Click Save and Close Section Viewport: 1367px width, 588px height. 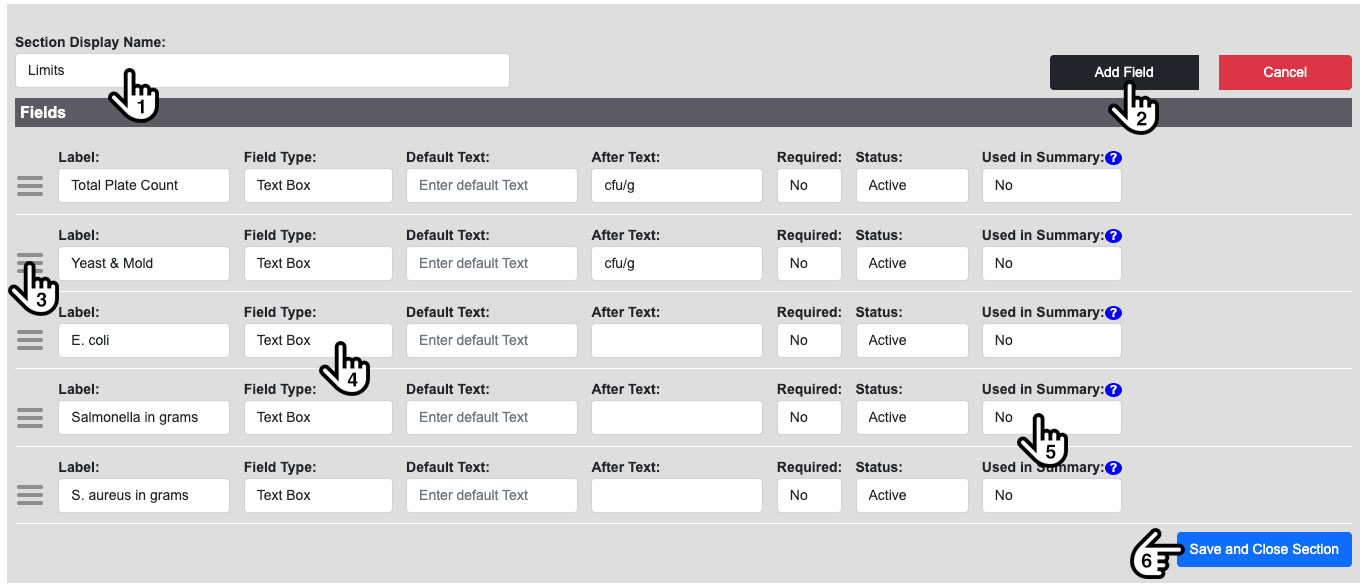pyautogui.click(x=1263, y=549)
